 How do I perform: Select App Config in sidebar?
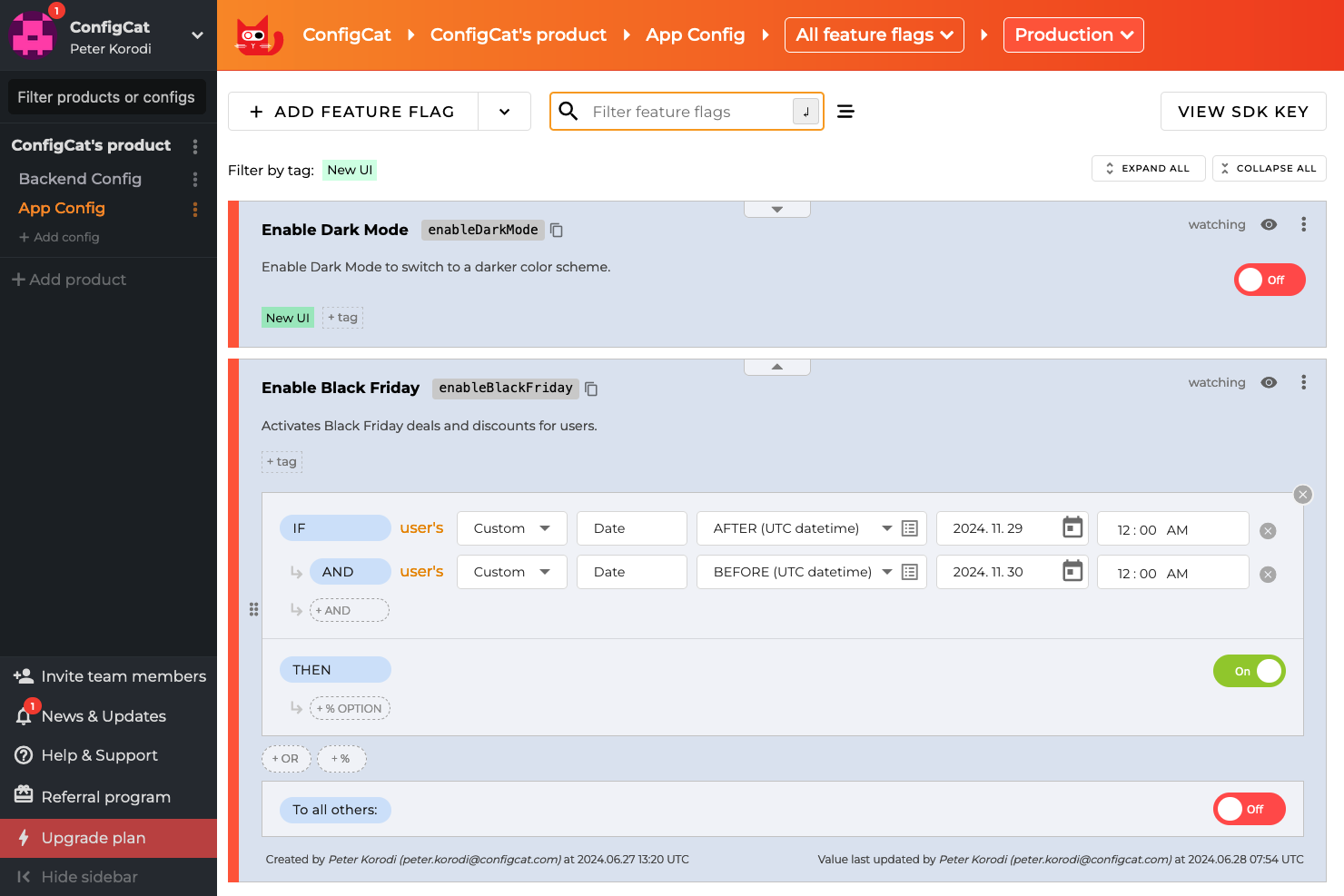[x=62, y=208]
